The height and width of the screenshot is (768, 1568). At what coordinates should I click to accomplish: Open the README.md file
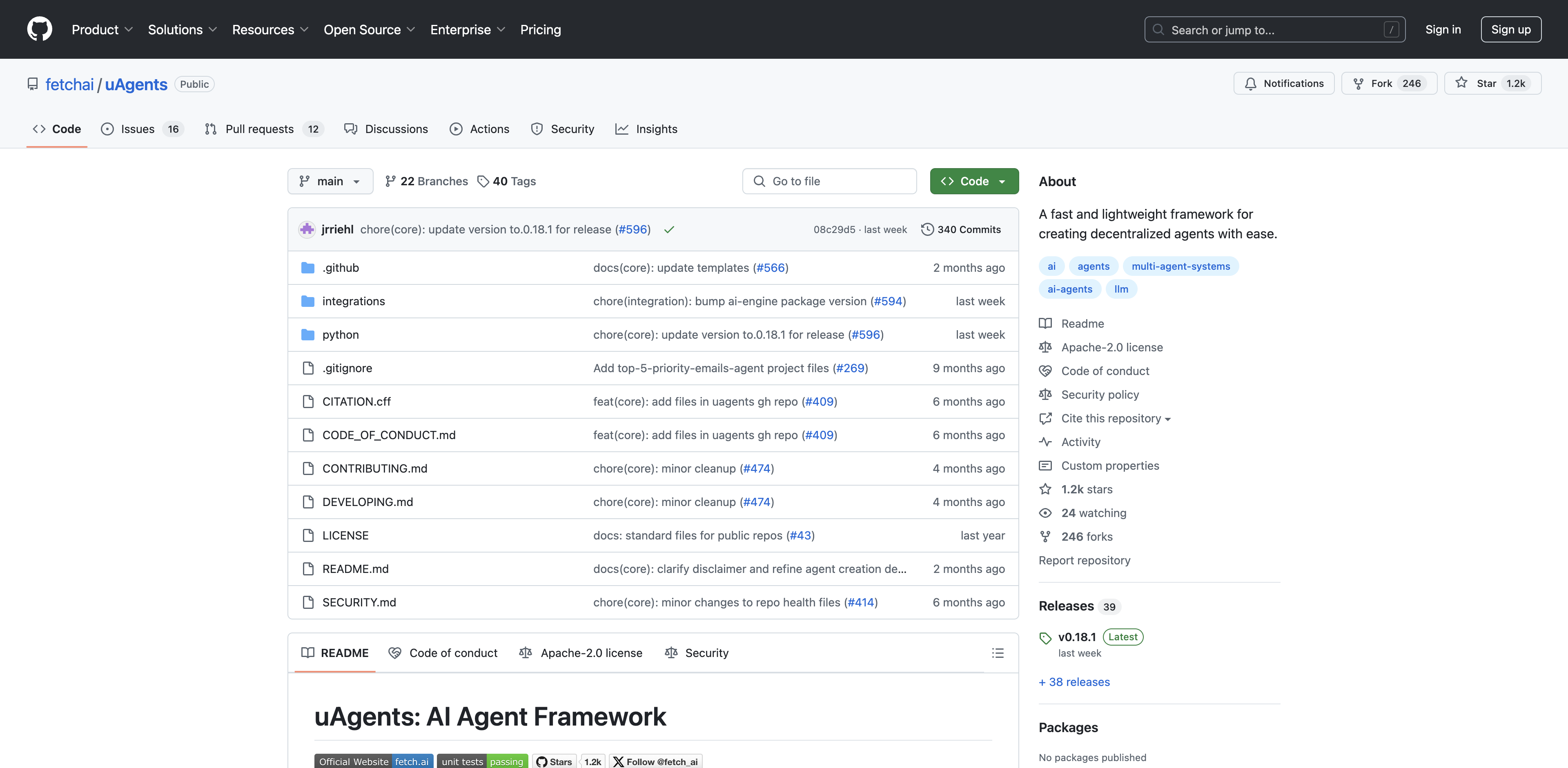(x=355, y=568)
